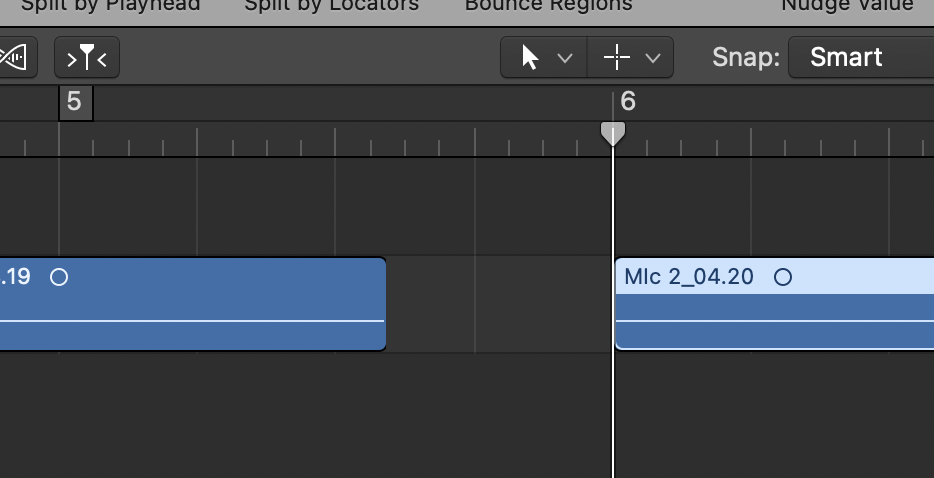Click Bounce Regions in toolbar
Viewport: 934px width, 478px height.
point(548,5)
